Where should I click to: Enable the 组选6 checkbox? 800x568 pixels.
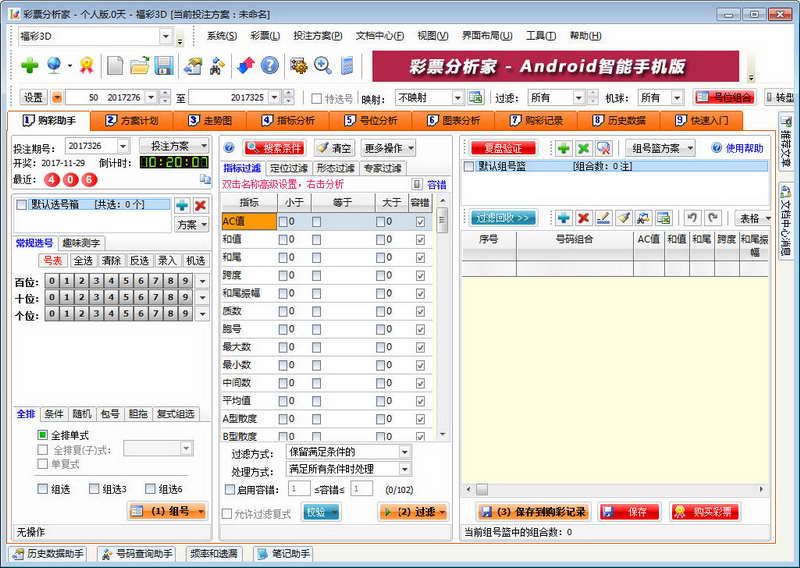tap(150, 489)
